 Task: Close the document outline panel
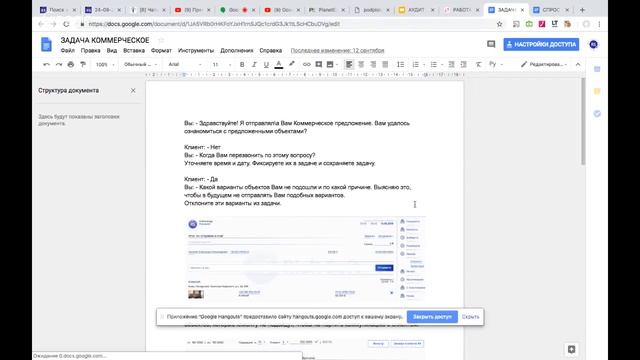[x=133, y=91]
